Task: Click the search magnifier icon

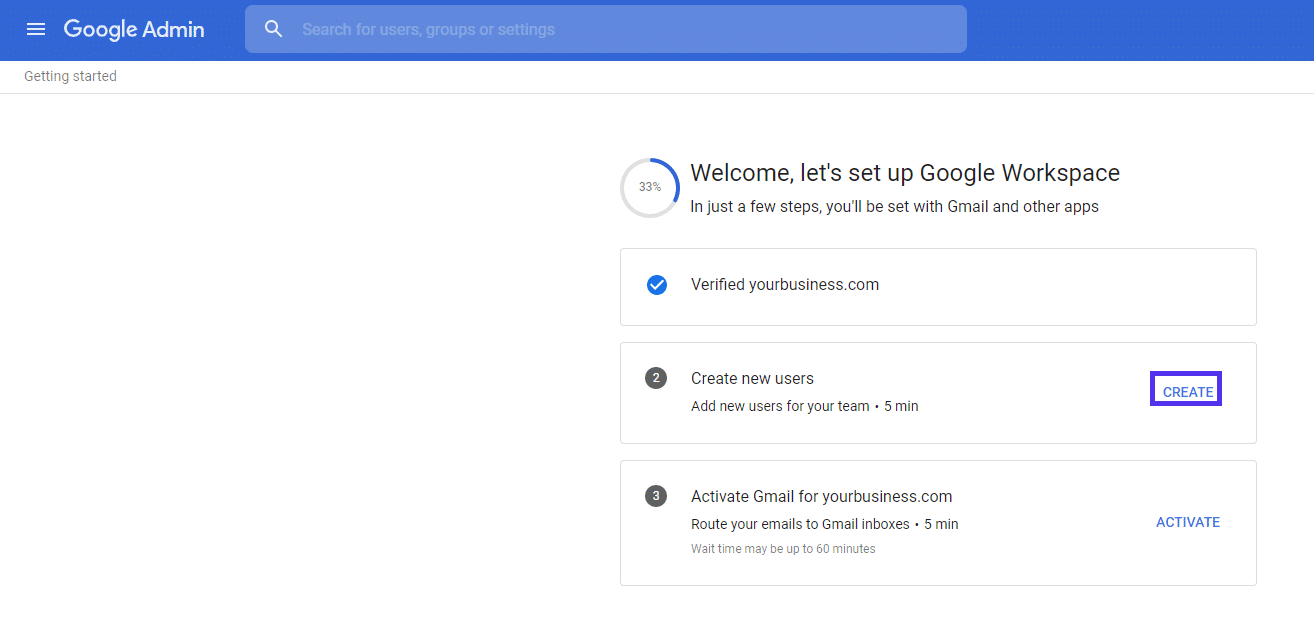Action: tap(274, 29)
